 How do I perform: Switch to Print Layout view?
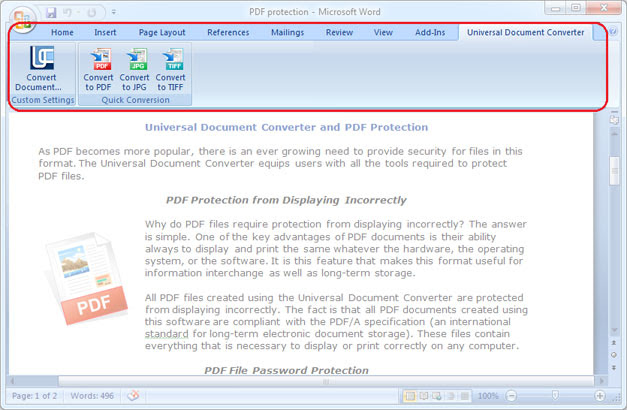pos(410,396)
